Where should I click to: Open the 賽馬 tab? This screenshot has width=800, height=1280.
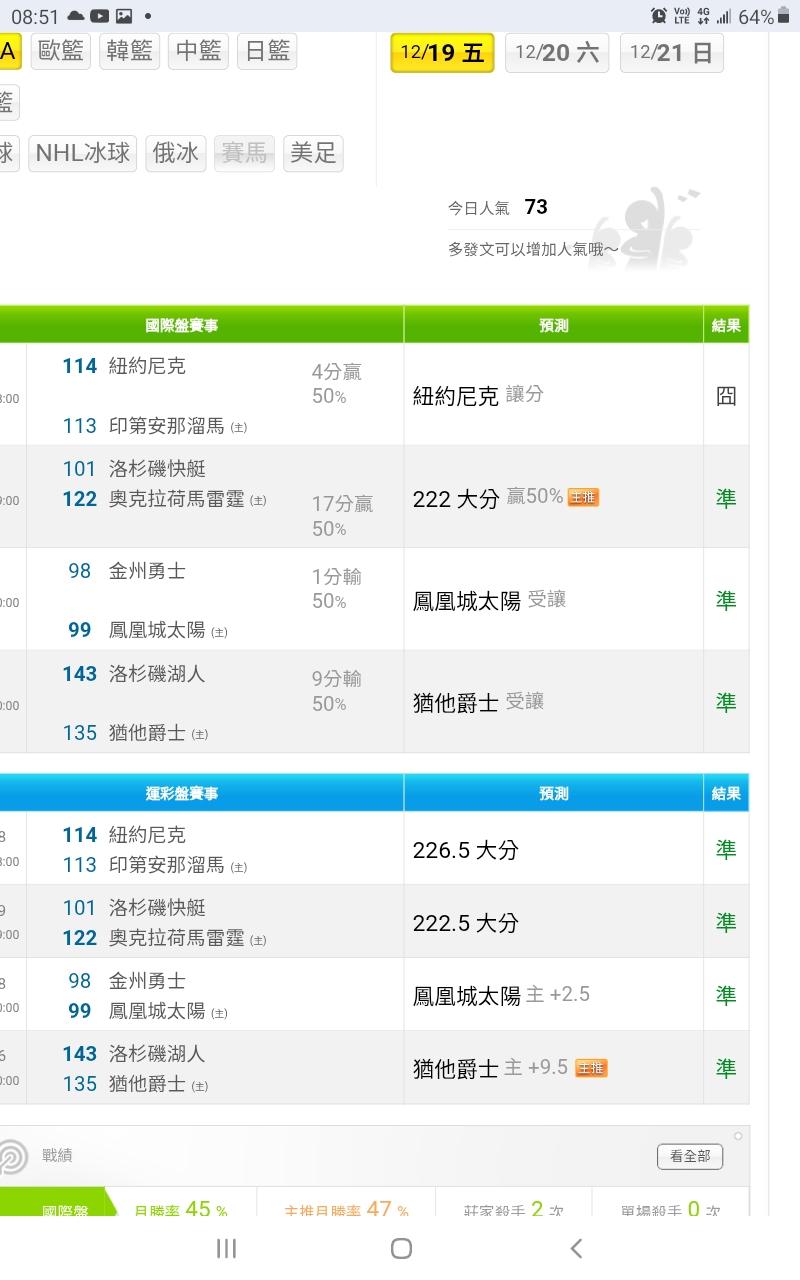tap(244, 153)
